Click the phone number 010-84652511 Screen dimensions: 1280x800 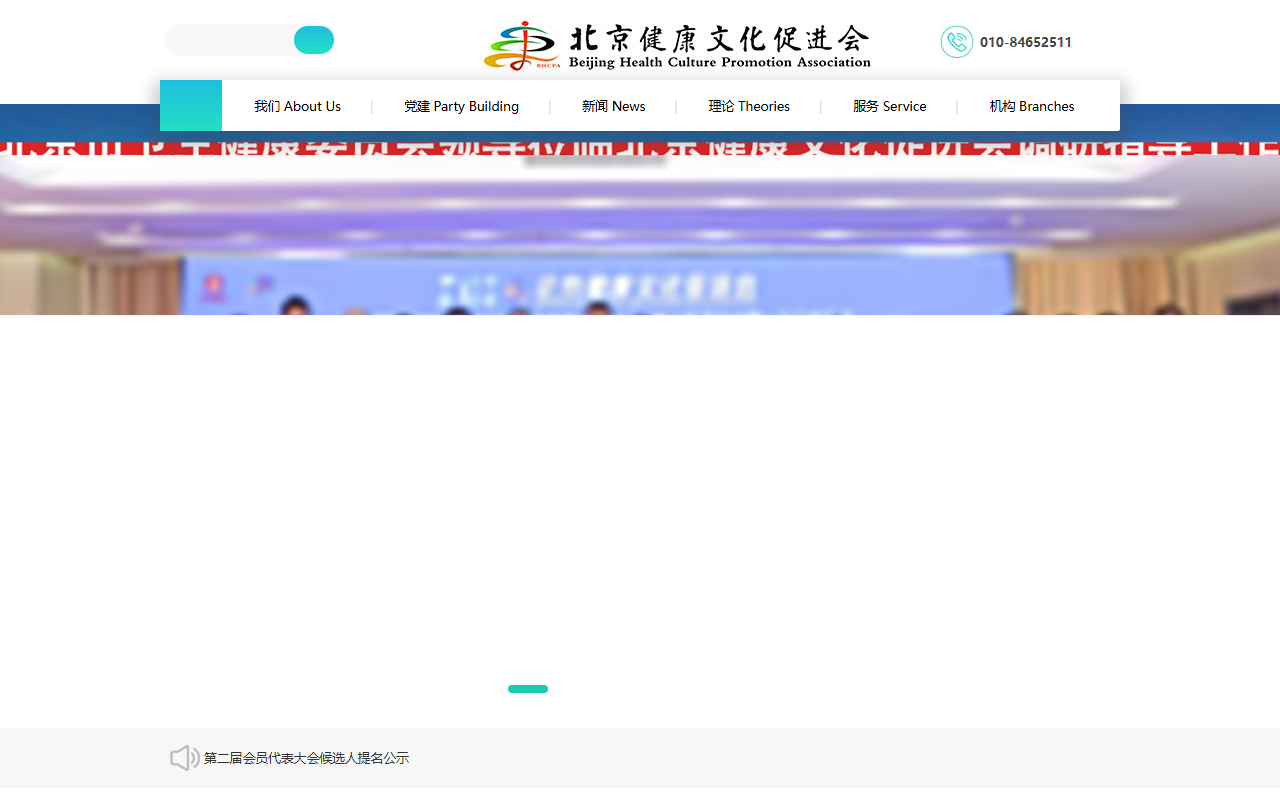[1026, 42]
